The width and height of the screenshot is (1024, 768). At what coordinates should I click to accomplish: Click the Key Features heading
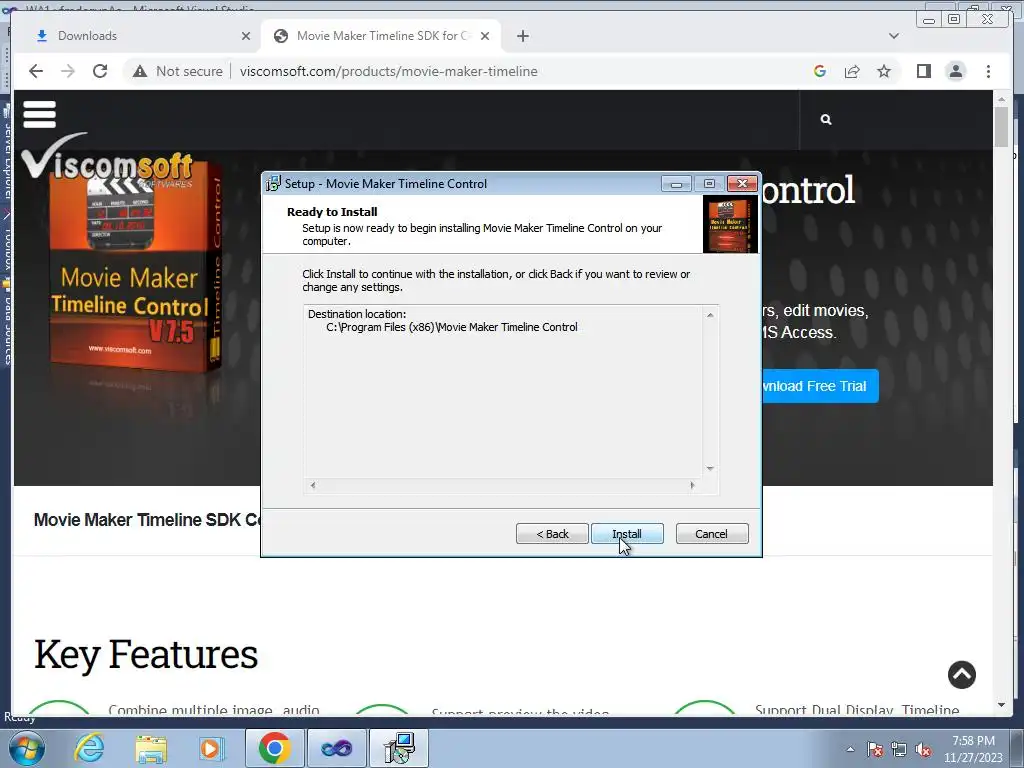click(x=146, y=655)
